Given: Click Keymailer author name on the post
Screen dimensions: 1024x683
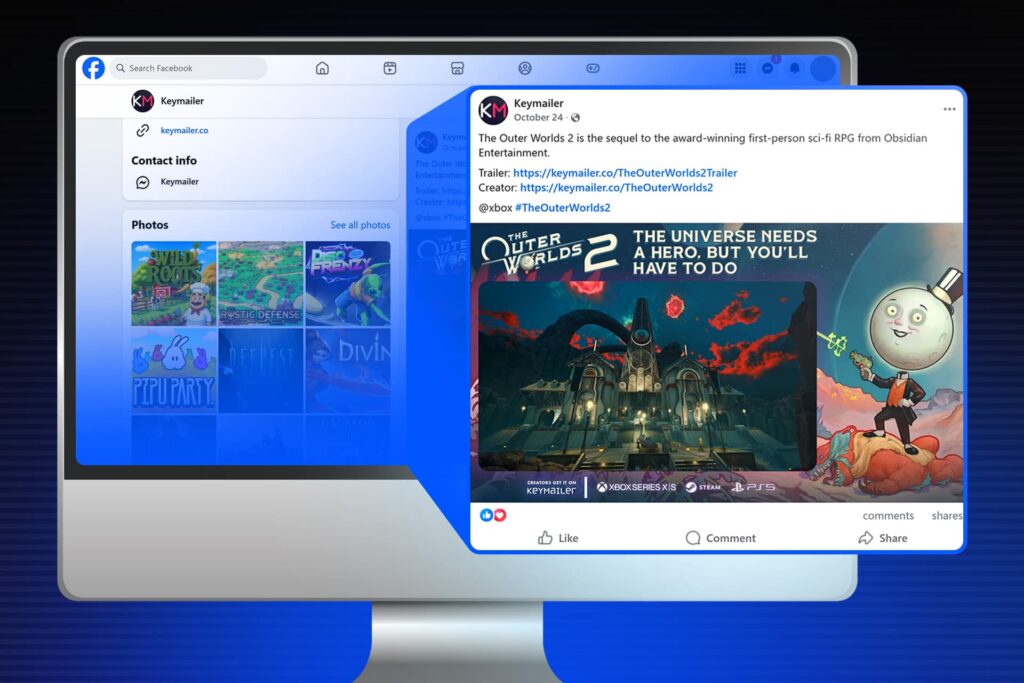Looking at the screenshot, I should tap(538, 103).
